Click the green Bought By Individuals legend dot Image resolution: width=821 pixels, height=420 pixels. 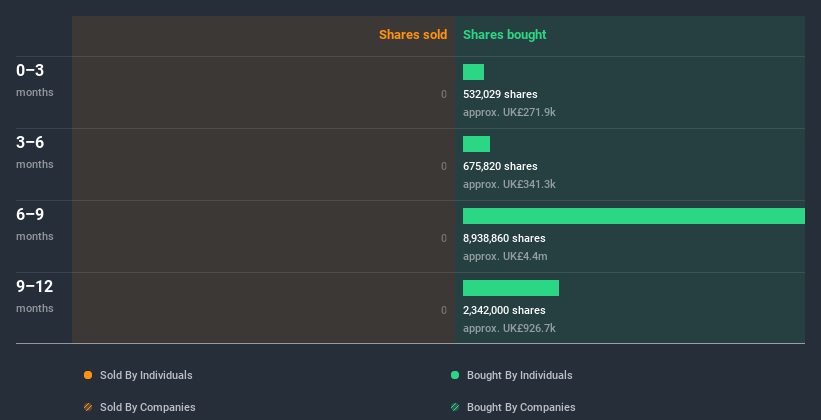pyautogui.click(x=455, y=375)
